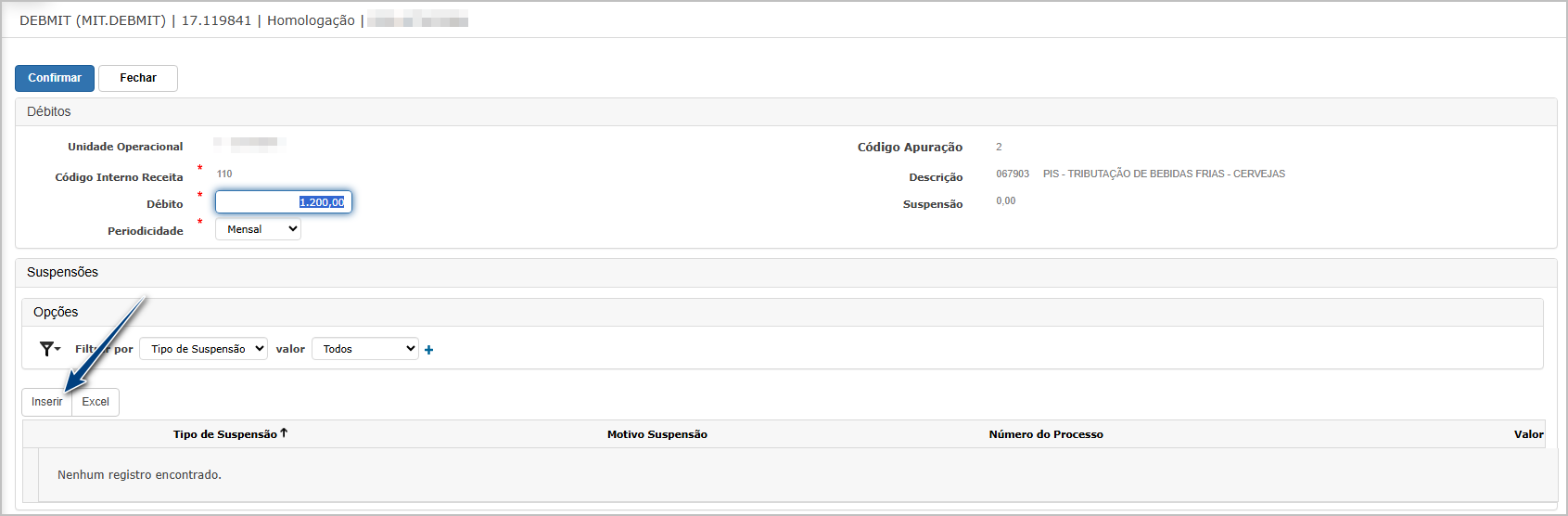Image resolution: width=1568 pixels, height=516 pixels.
Task: Click the Valor column header
Action: [1528, 434]
